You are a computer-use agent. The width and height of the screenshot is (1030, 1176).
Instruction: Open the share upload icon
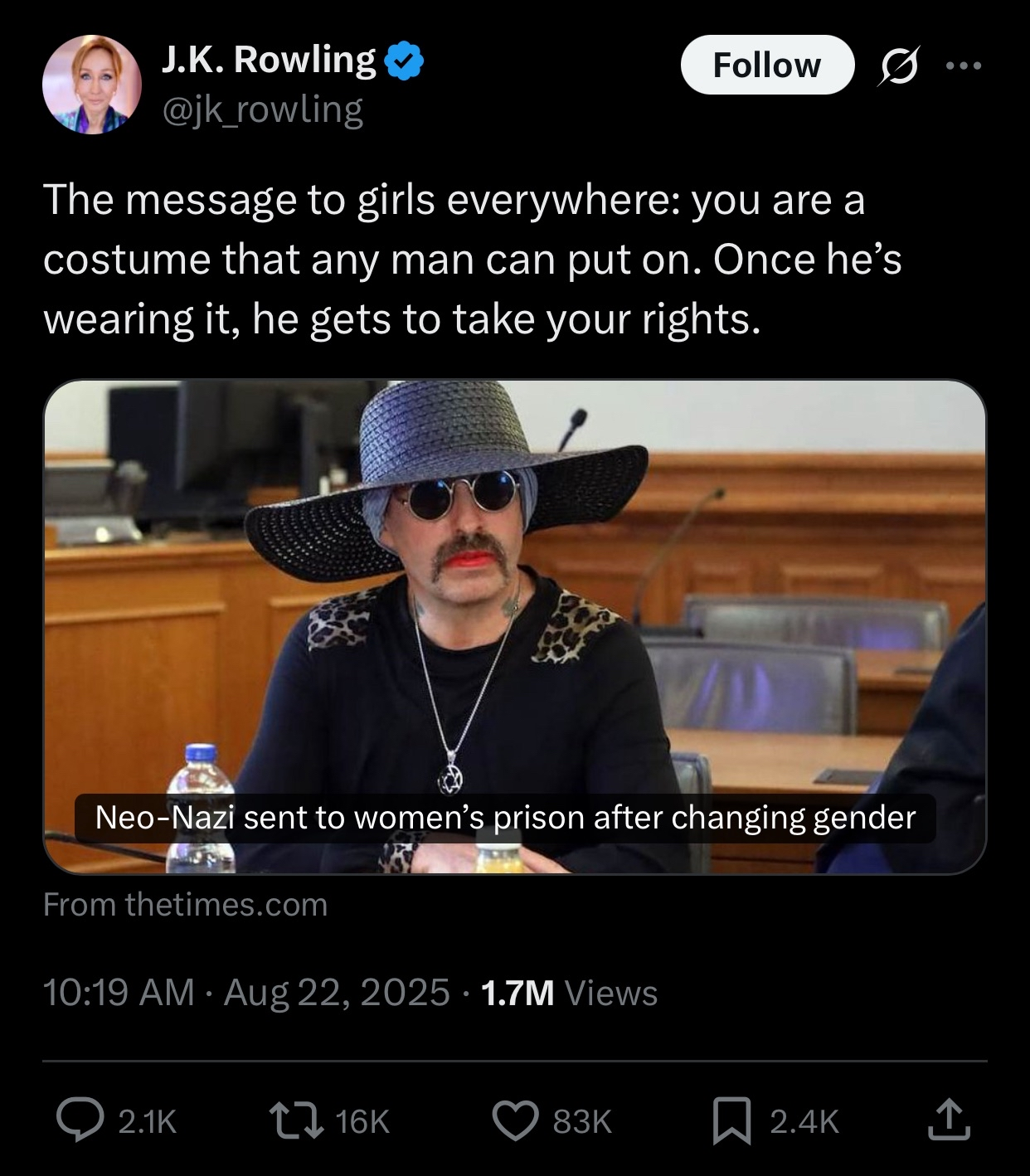point(949,1120)
